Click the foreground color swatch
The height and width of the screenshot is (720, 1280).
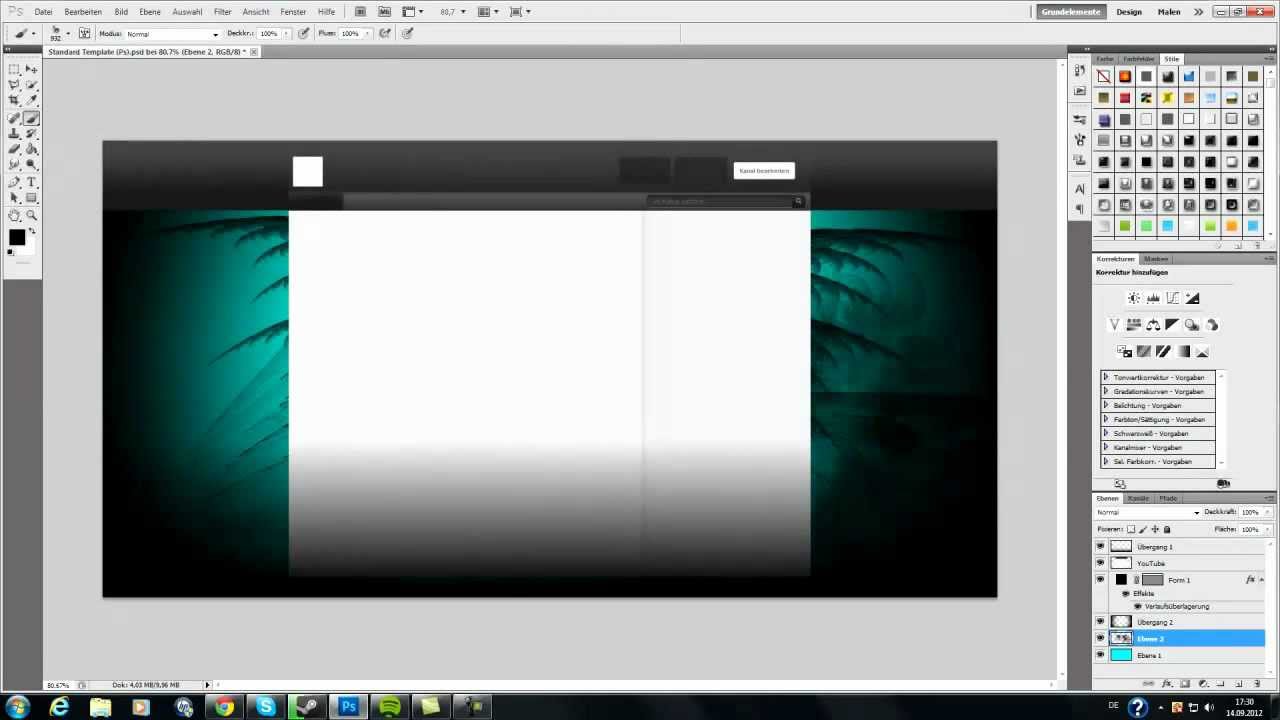click(x=17, y=237)
